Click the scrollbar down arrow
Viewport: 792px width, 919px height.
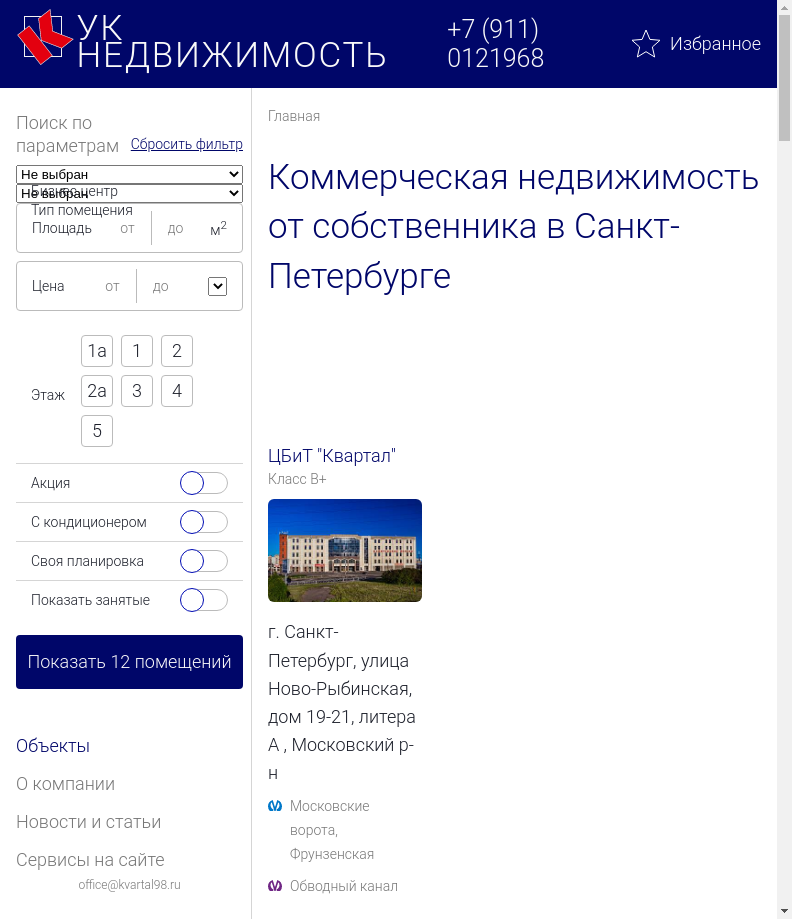point(784,912)
